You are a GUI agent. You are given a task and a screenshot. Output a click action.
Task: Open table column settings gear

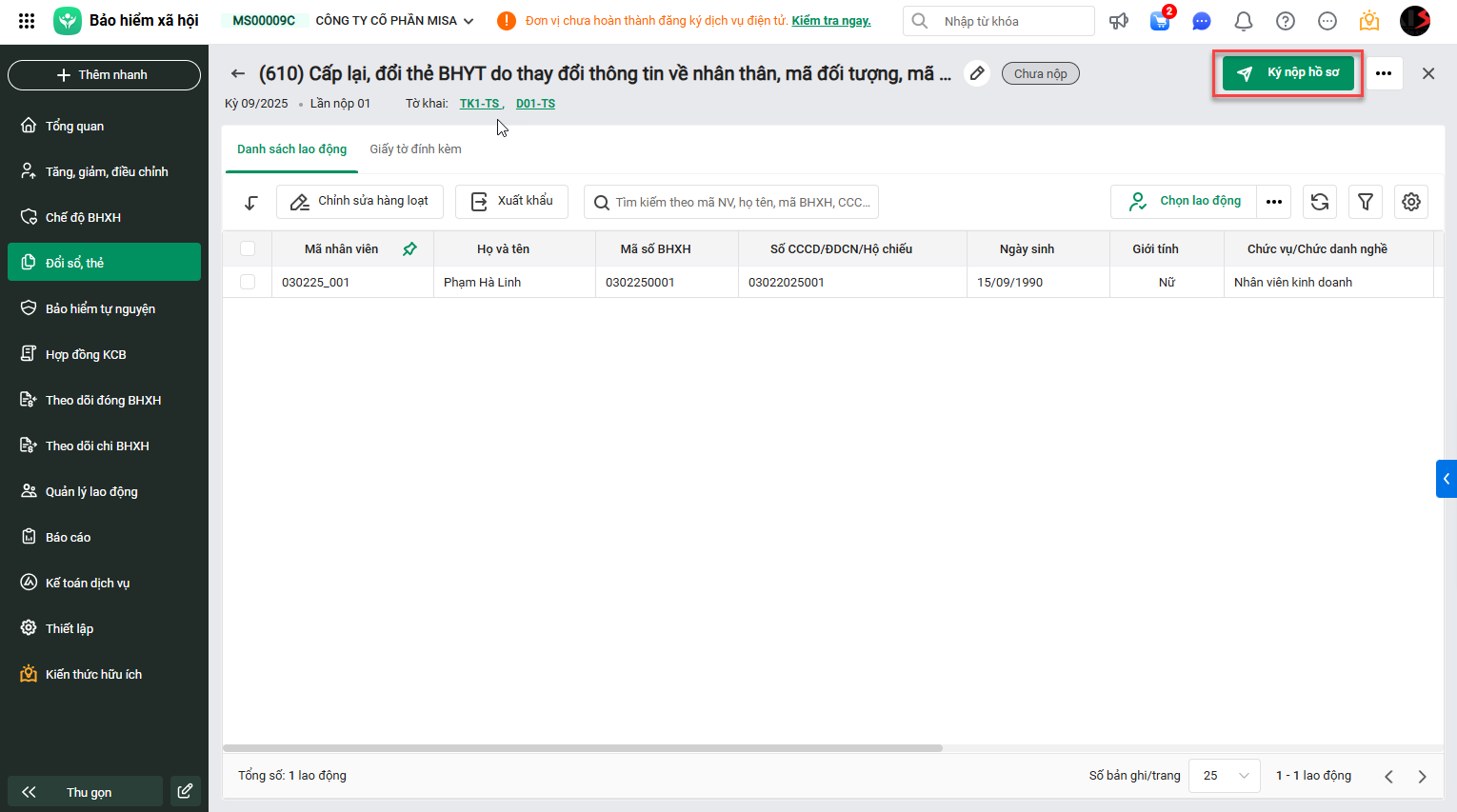[x=1411, y=202]
